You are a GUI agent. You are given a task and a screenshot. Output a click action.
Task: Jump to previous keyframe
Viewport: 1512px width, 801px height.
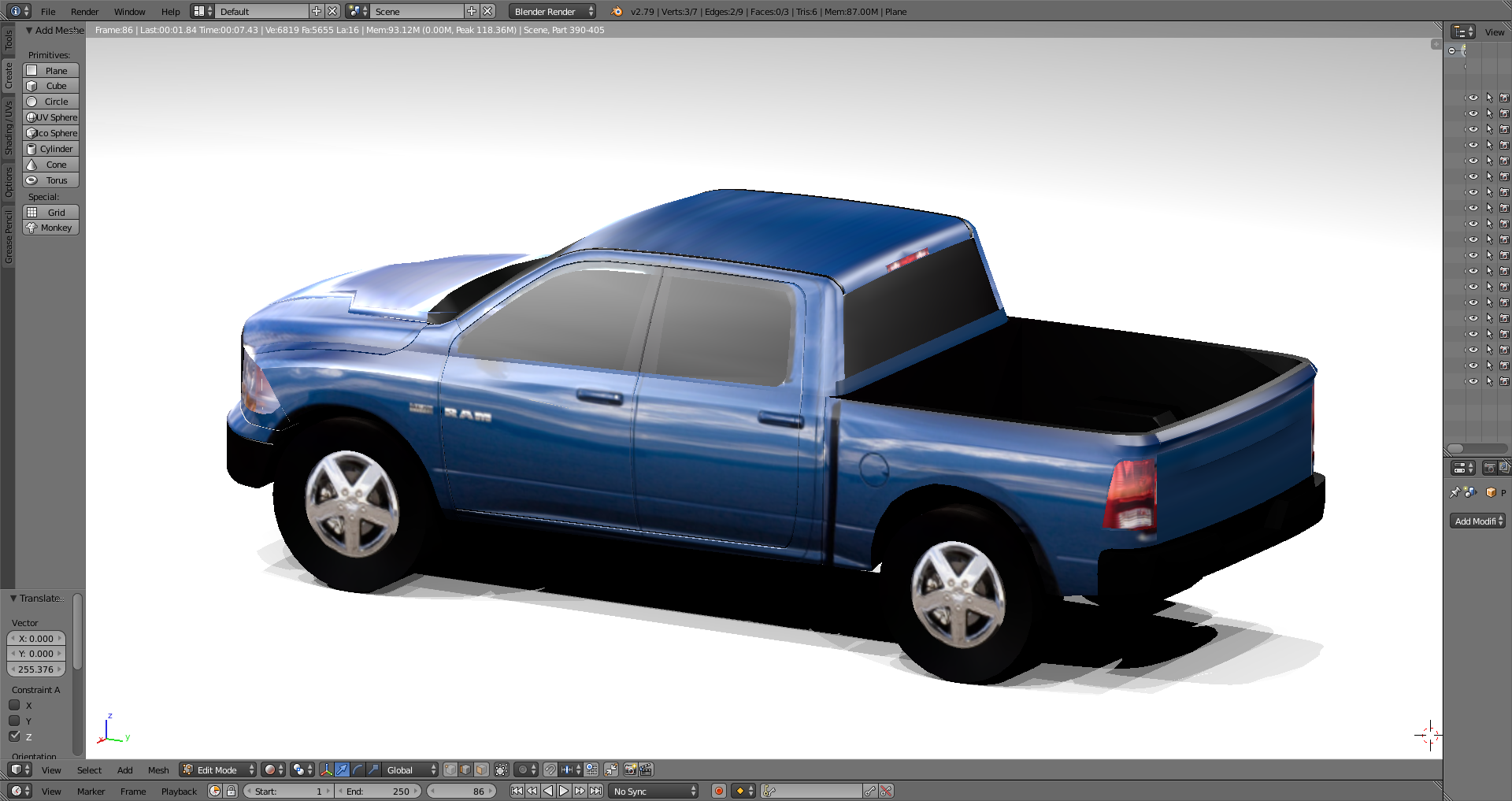click(x=532, y=792)
